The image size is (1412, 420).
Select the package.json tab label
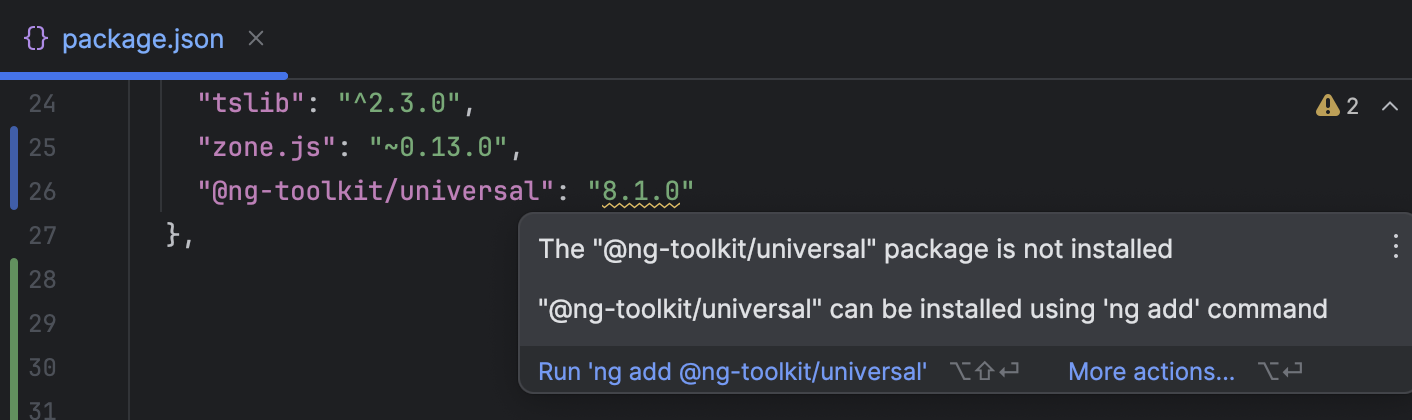pyautogui.click(x=143, y=40)
